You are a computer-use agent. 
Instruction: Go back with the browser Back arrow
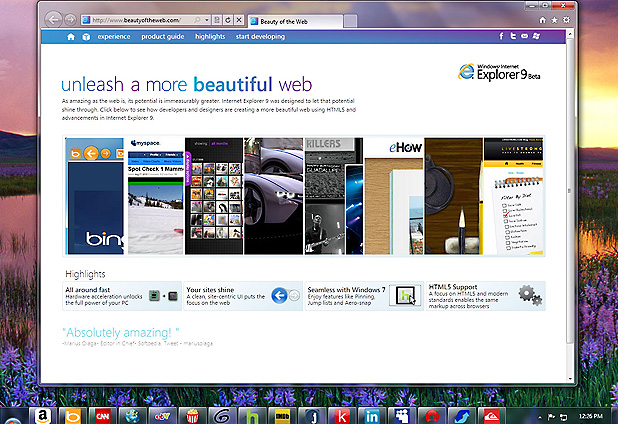pyautogui.click(x=53, y=19)
